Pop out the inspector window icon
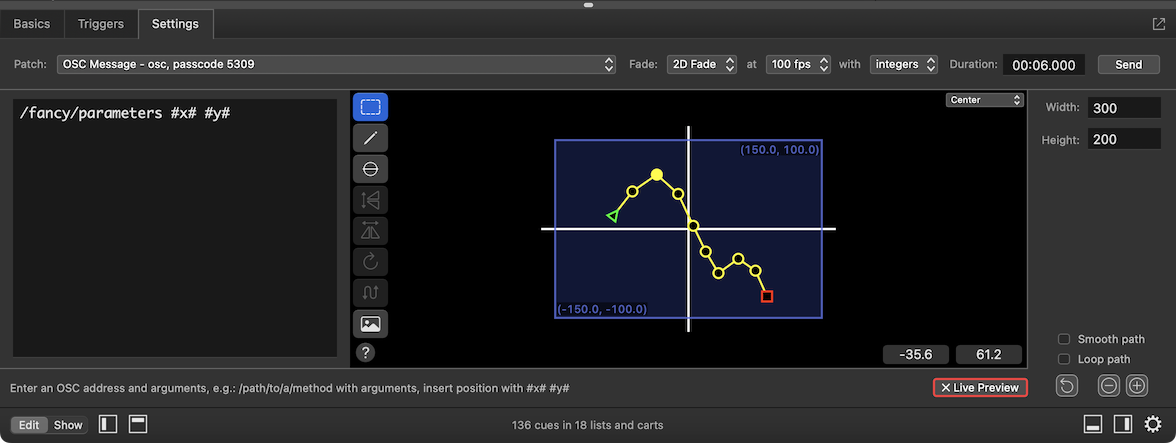This screenshot has height=443, width=1176. [1159, 24]
